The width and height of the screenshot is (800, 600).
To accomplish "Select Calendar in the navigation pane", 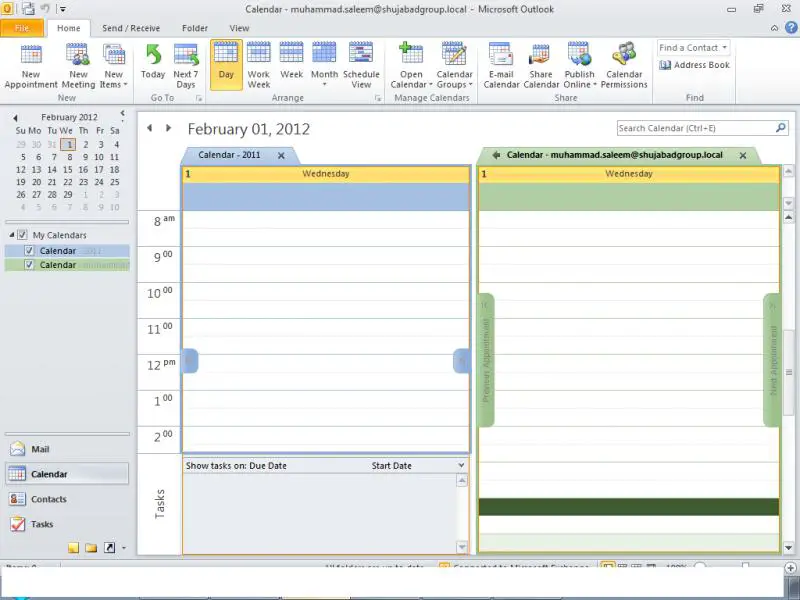I will tap(67, 474).
